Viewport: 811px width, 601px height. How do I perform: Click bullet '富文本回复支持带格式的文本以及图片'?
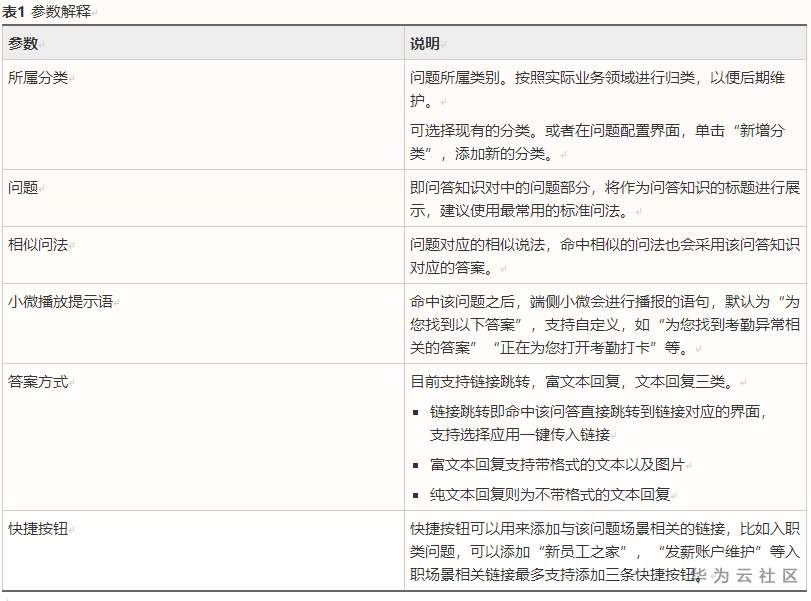click(x=557, y=464)
